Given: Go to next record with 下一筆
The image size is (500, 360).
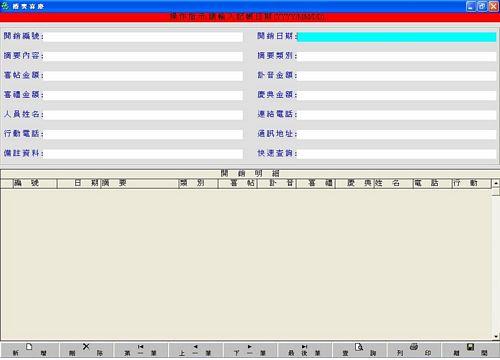Looking at the screenshot, I should pos(250,350).
